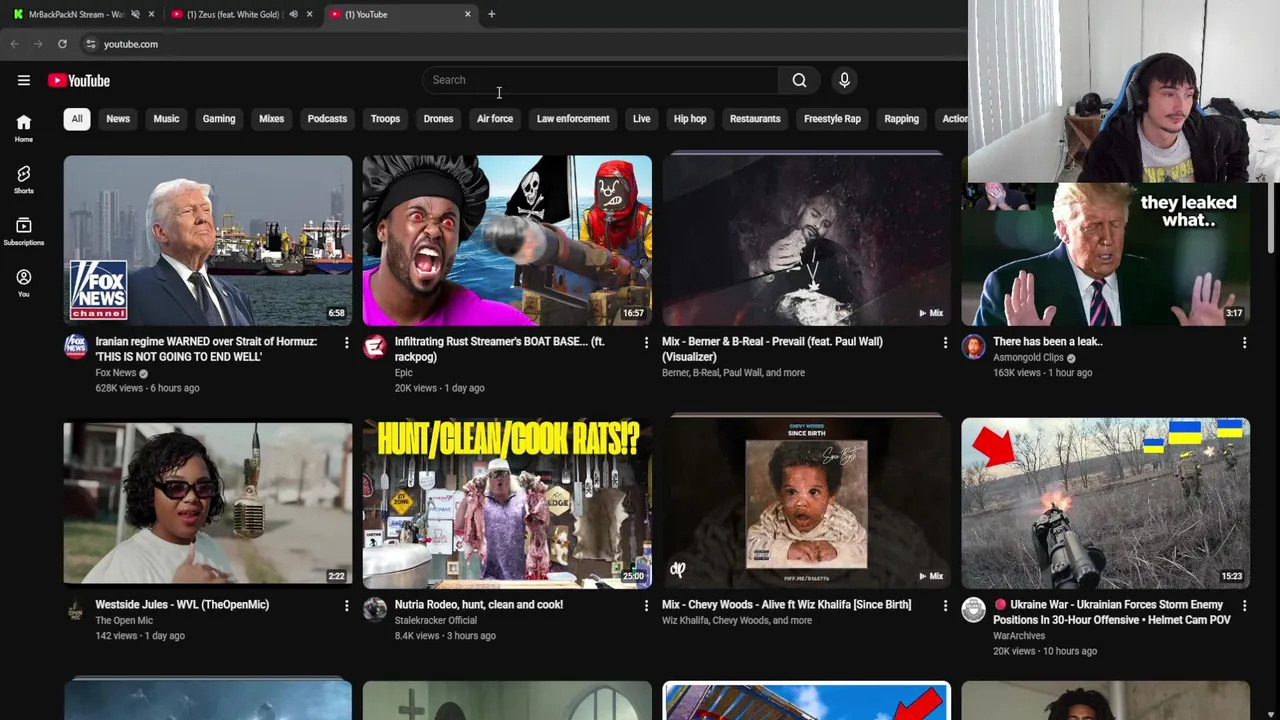Screen dimensions: 1280x720
Task: Select the Gaming filter chip
Action: tap(219, 119)
